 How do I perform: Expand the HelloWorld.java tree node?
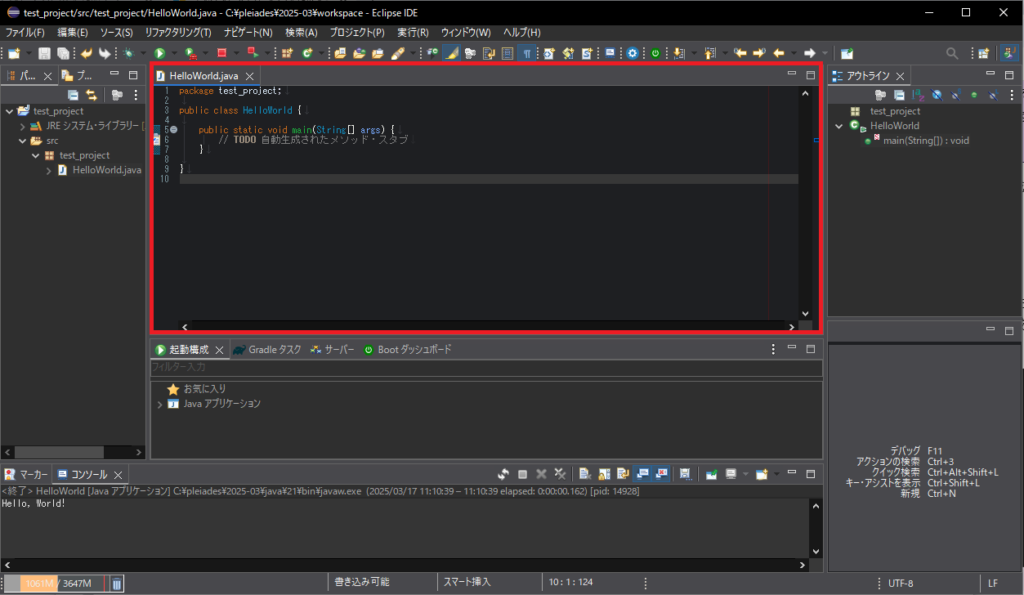coord(48,170)
